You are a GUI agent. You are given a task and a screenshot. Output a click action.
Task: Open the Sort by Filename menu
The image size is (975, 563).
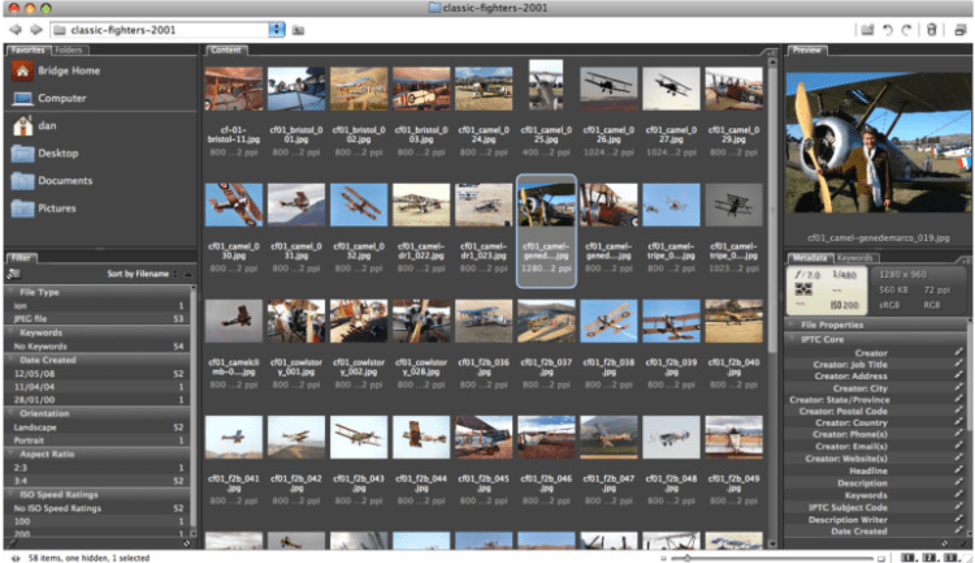[138, 274]
